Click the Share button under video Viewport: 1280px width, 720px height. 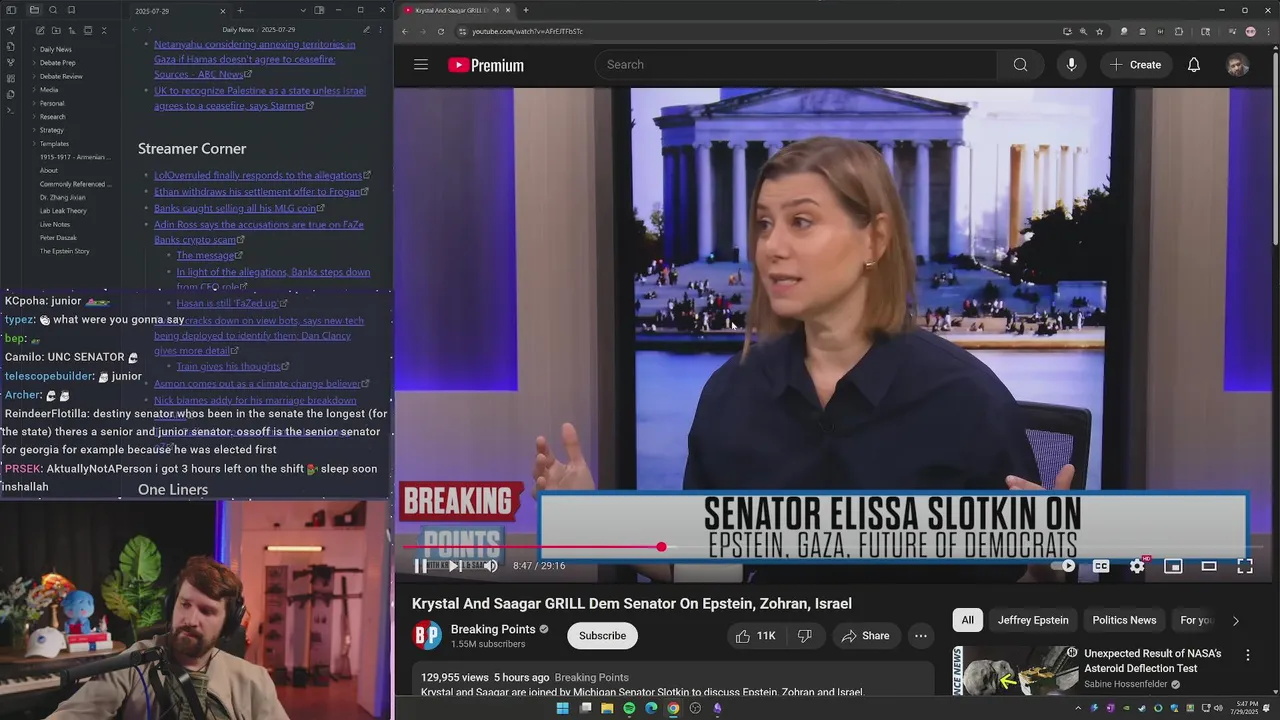pos(865,636)
